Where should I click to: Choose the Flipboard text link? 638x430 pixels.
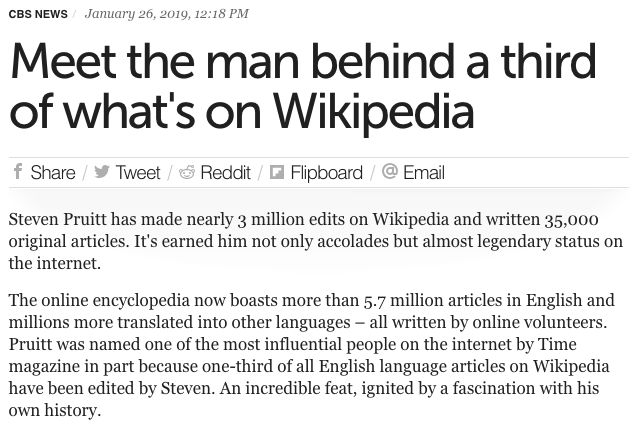click(x=326, y=173)
